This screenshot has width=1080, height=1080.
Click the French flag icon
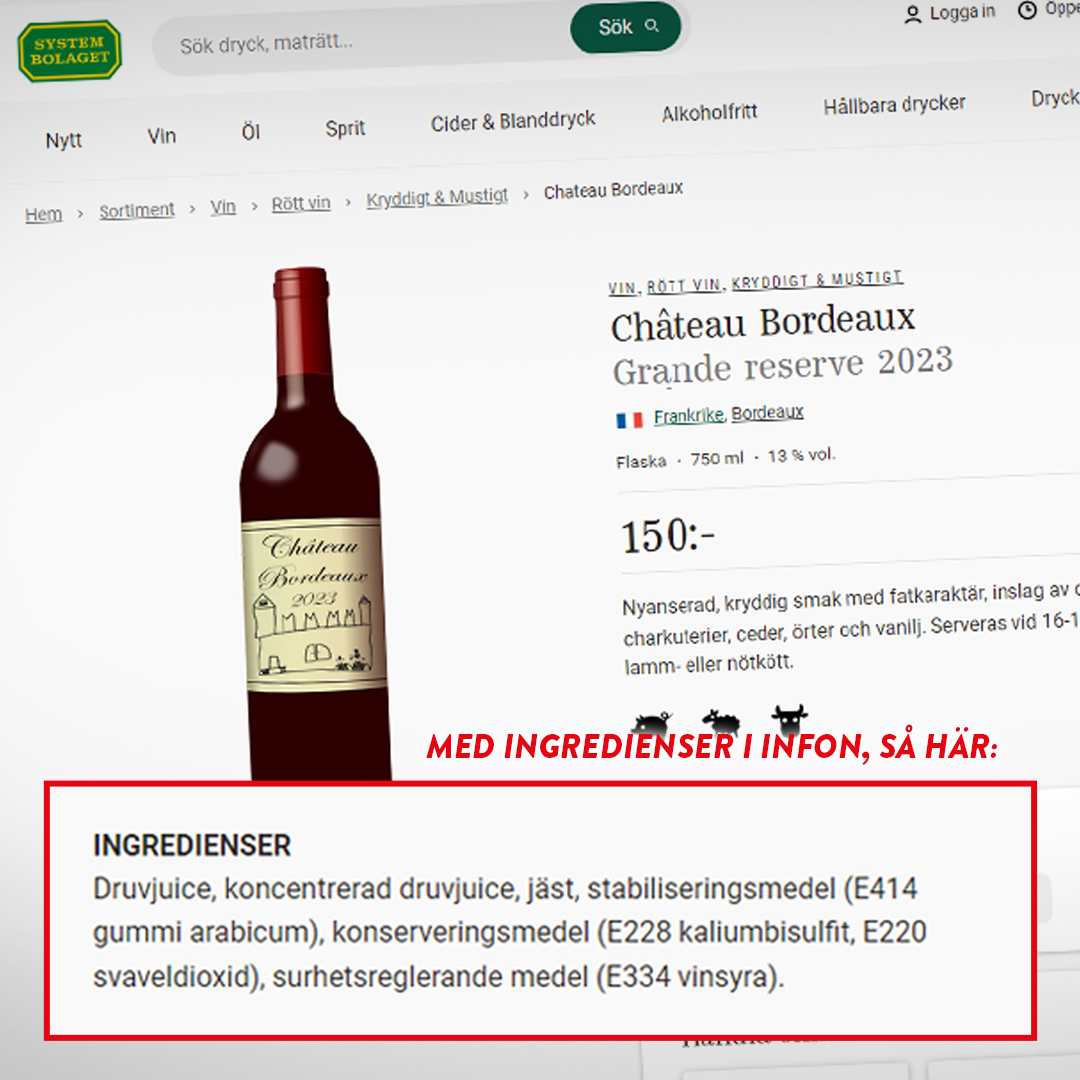(x=629, y=420)
